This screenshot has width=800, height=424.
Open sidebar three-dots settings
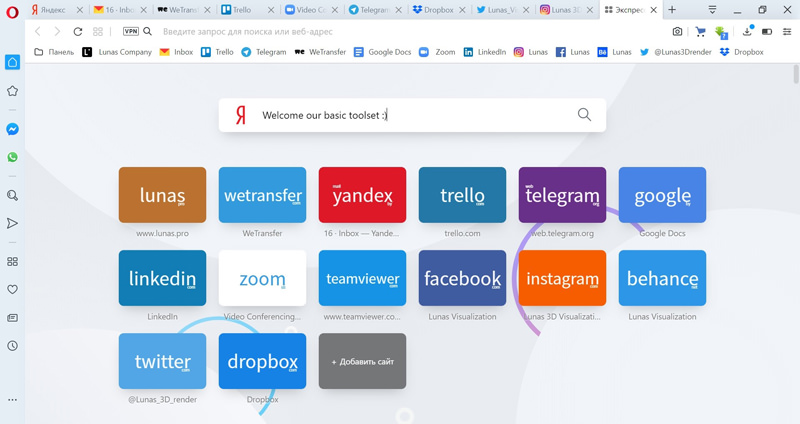click(x=12, y=400)
